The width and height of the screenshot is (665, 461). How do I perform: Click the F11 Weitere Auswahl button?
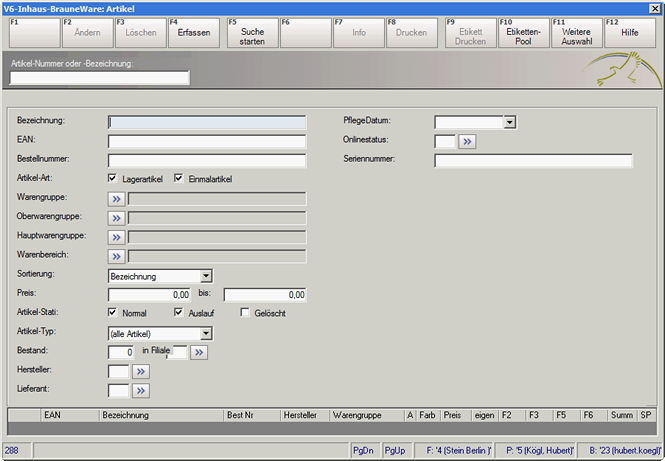point(575,31)
